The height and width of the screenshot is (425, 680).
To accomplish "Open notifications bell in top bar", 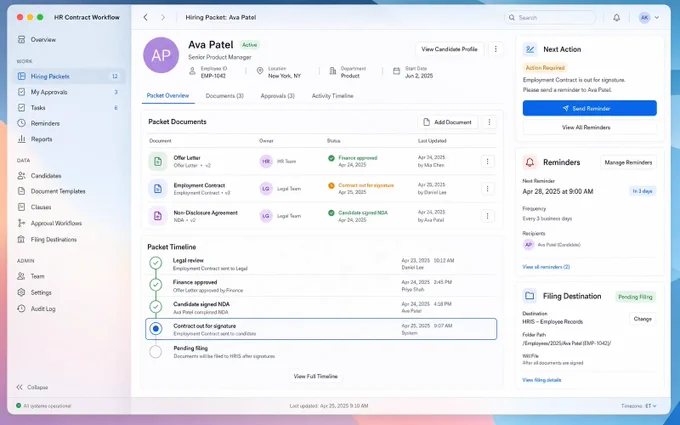I will tap(616, 17).
